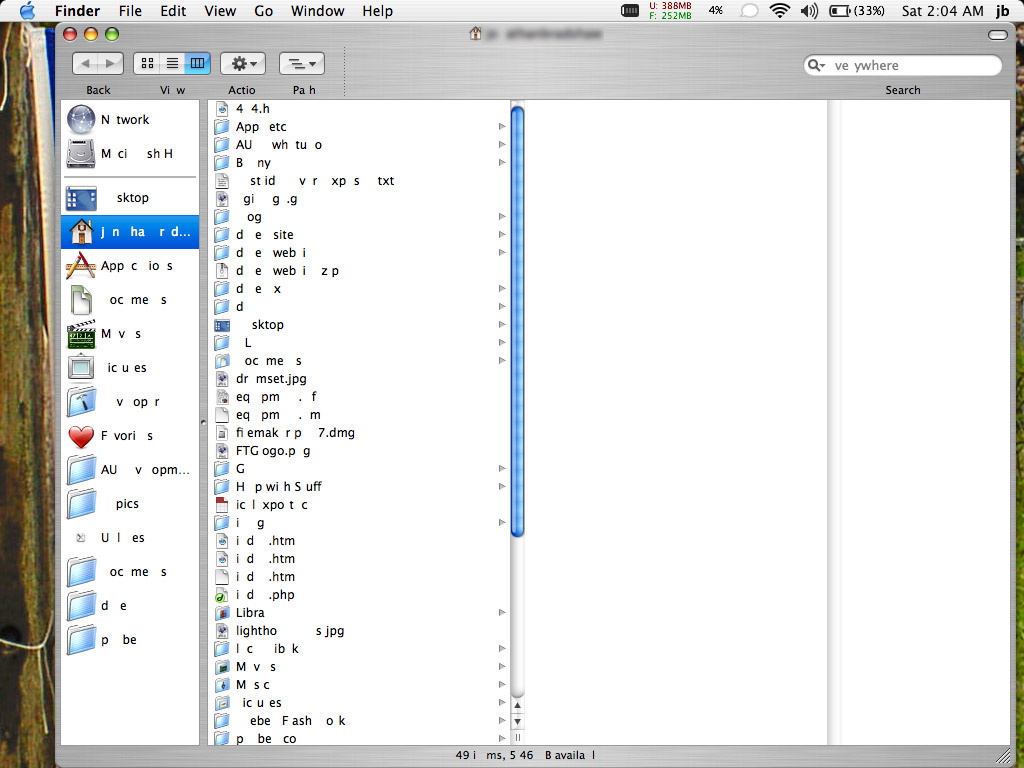1024x768 pixels.
Task: Click the clock showing Sat 2:04 AM
Action: (x=942, y=10)
